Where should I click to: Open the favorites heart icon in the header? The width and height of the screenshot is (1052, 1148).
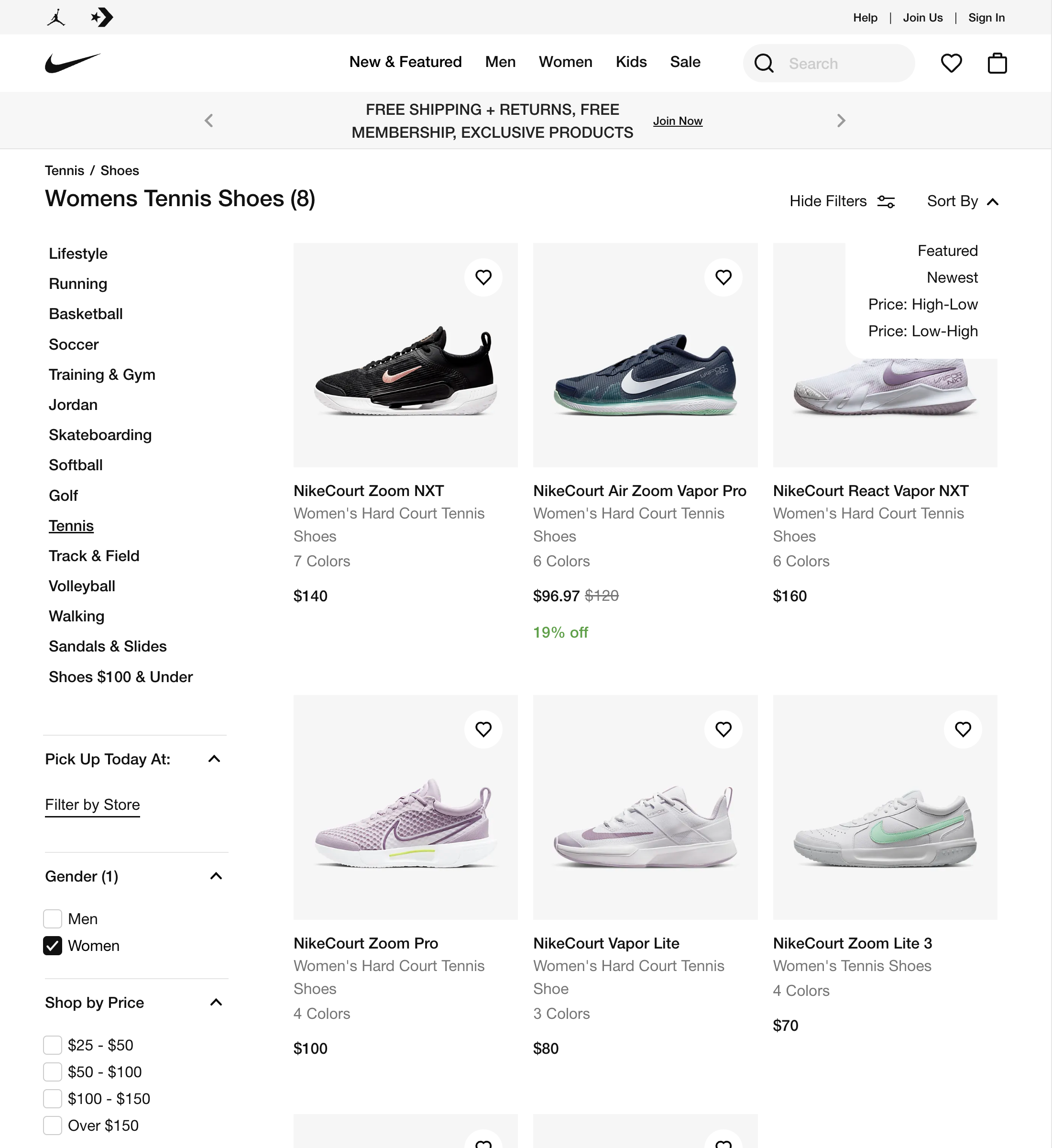click(951, 63)
